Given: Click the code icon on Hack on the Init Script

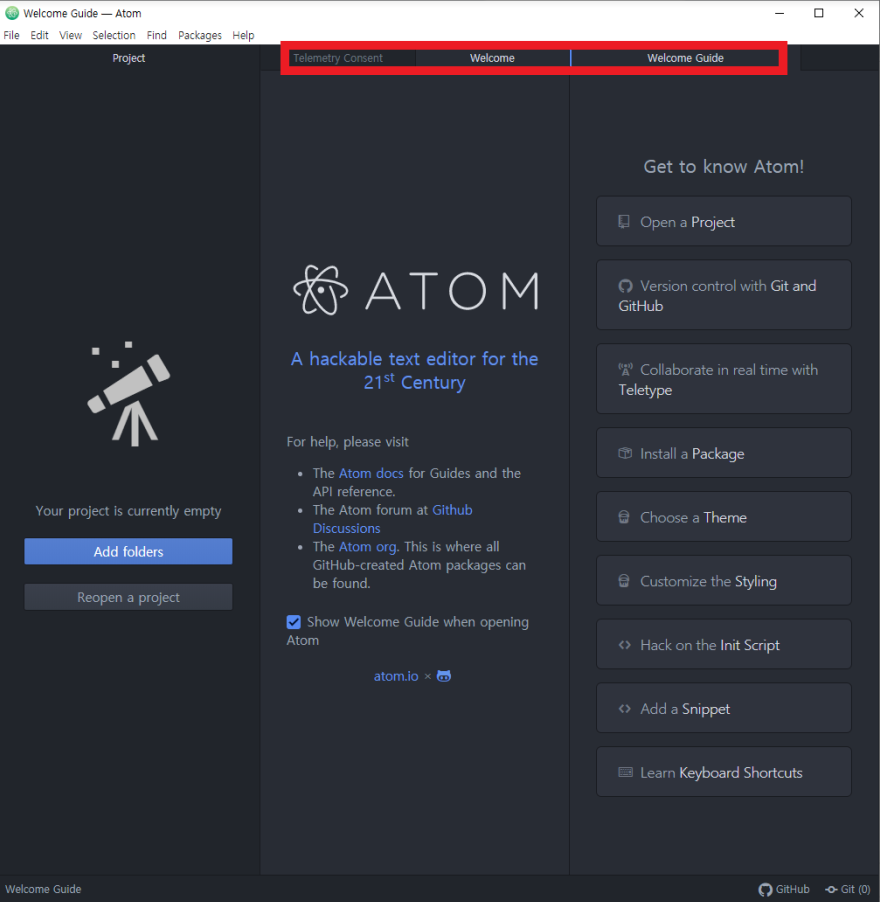Looking at the screenshot, I should pos(625,645).
